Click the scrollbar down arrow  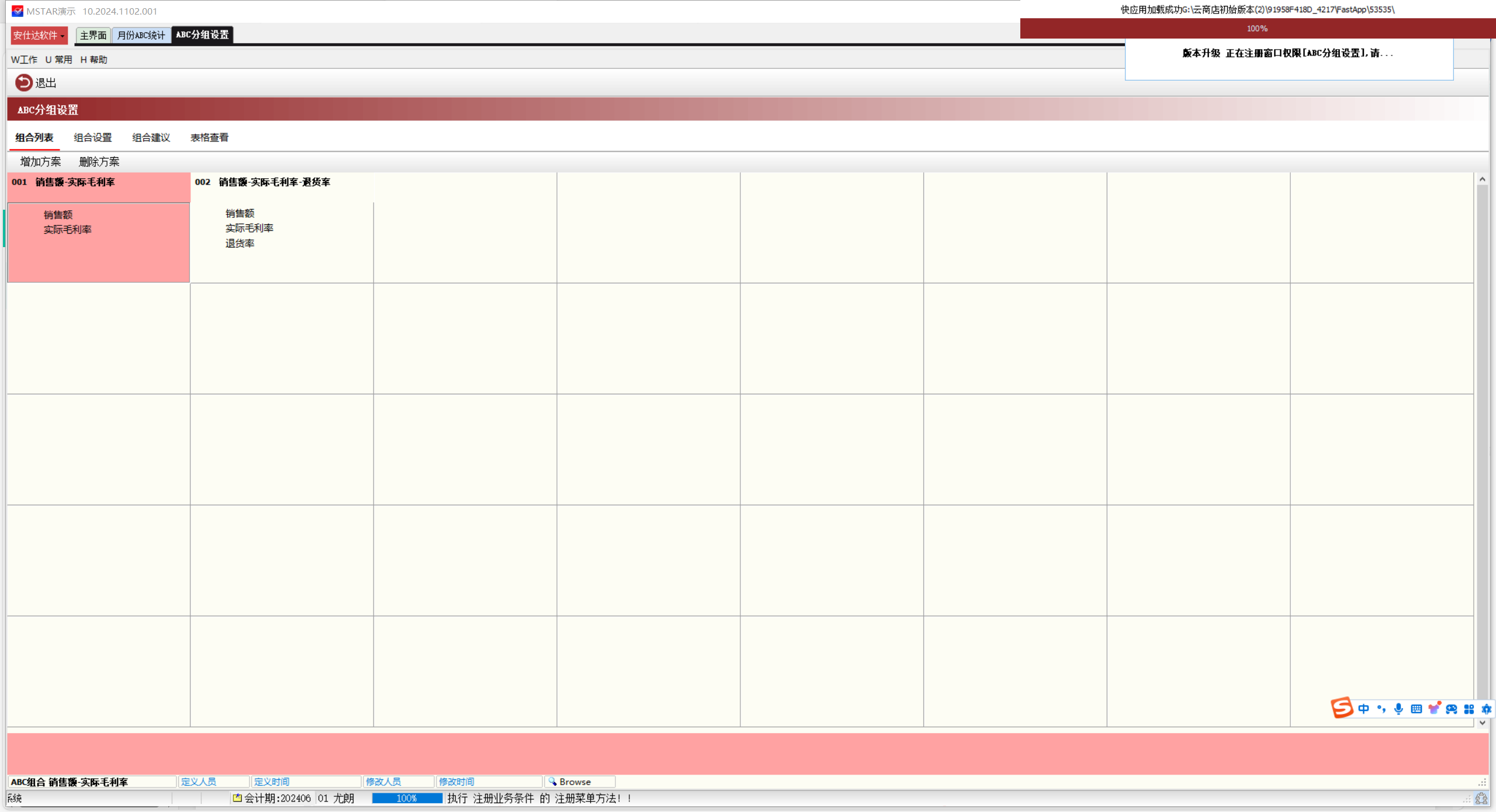1482,723
